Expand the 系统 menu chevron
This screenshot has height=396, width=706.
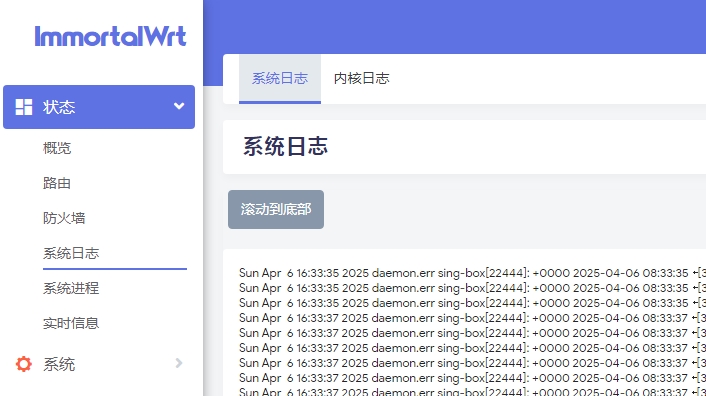(179, 363)
